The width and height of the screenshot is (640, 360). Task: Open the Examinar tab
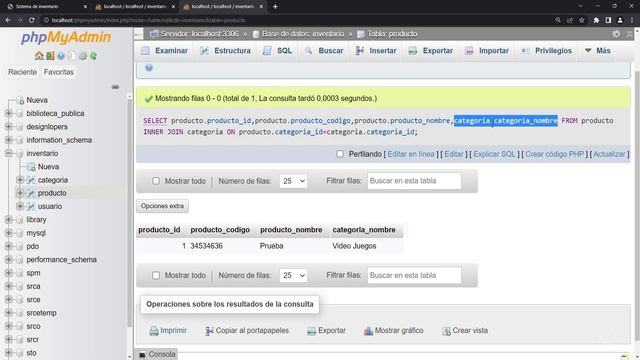pyautogui.click(x=164, y=51)
